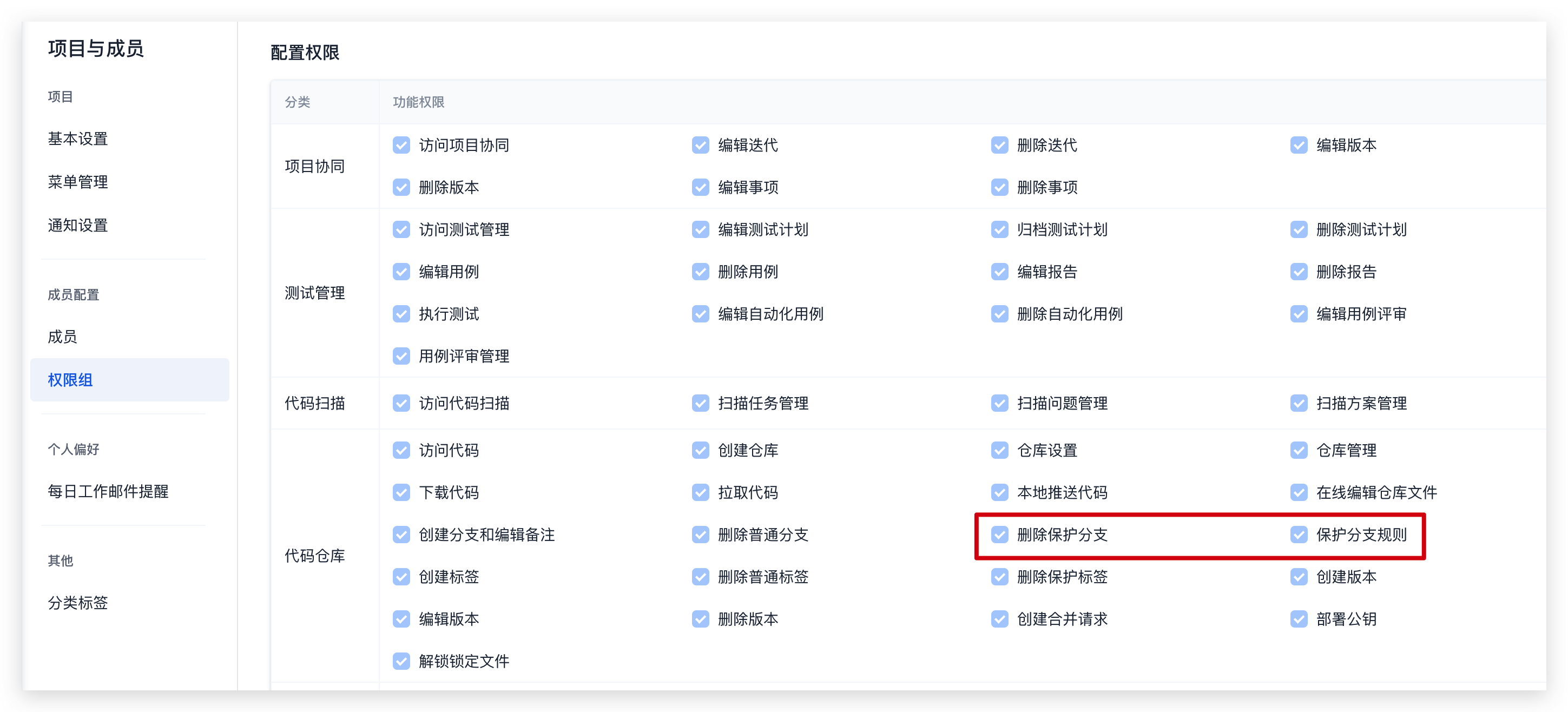The image size is (1568, 712).
Task: Toggle 删除自动化用例 checkbox
Action: [999, 314]
